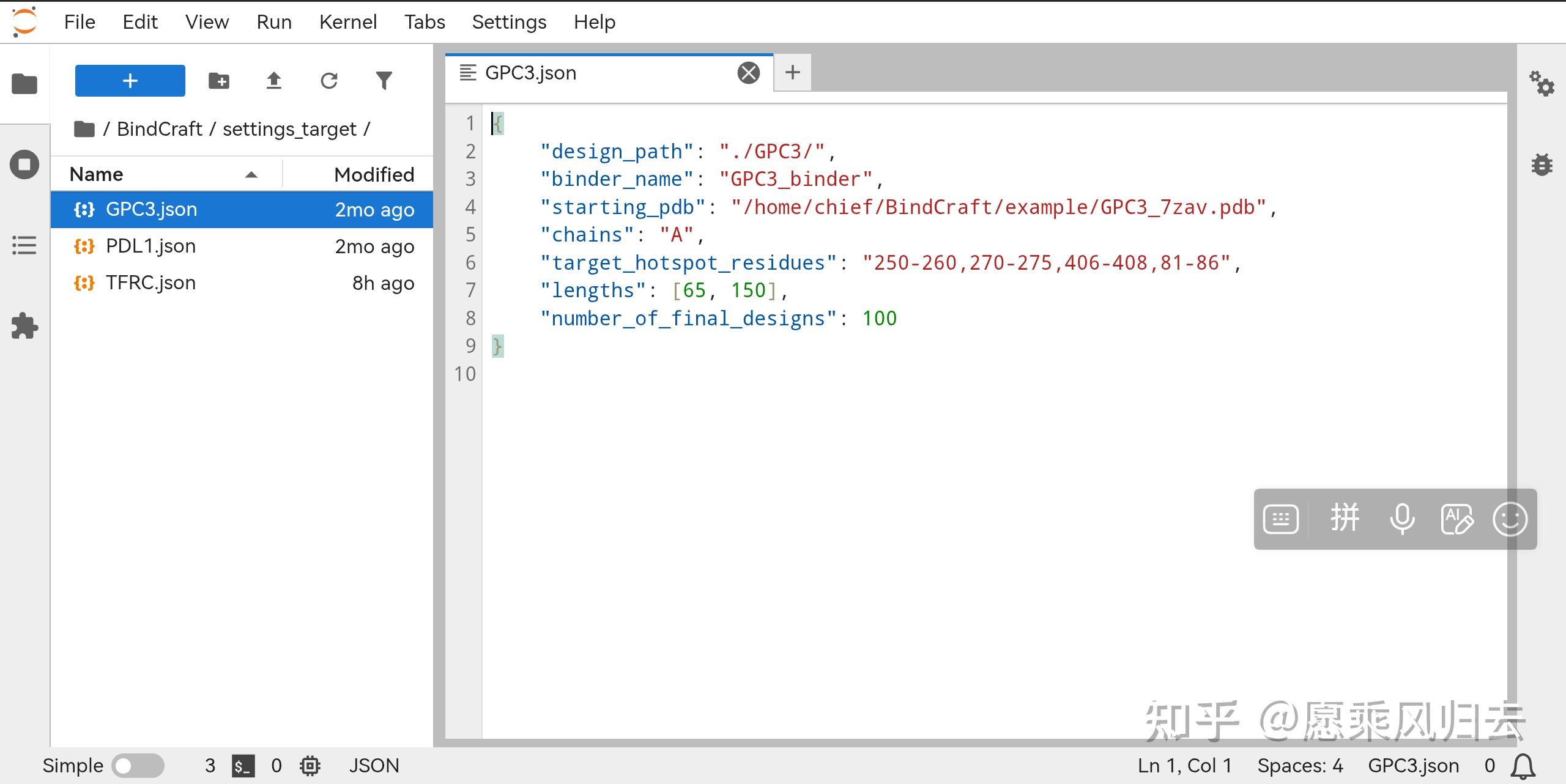Close the GPC3.json editor tab
The width and height of the screenshot is (1566, 784).
tap(748, 73)
